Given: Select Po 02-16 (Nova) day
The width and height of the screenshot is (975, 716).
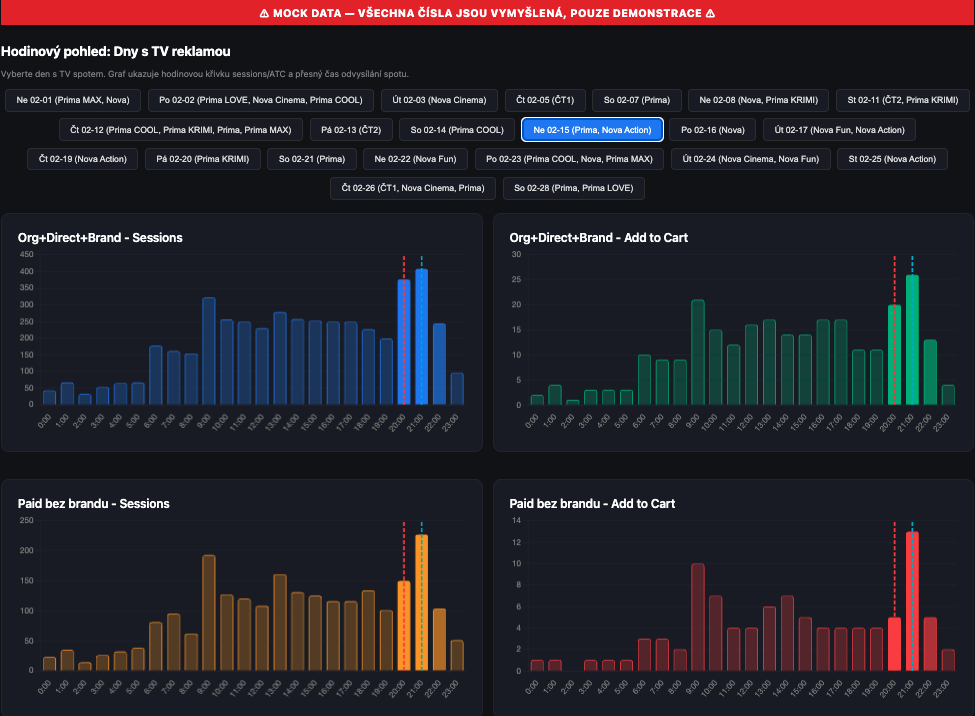Looking at the screenshot, I should 712,130.
